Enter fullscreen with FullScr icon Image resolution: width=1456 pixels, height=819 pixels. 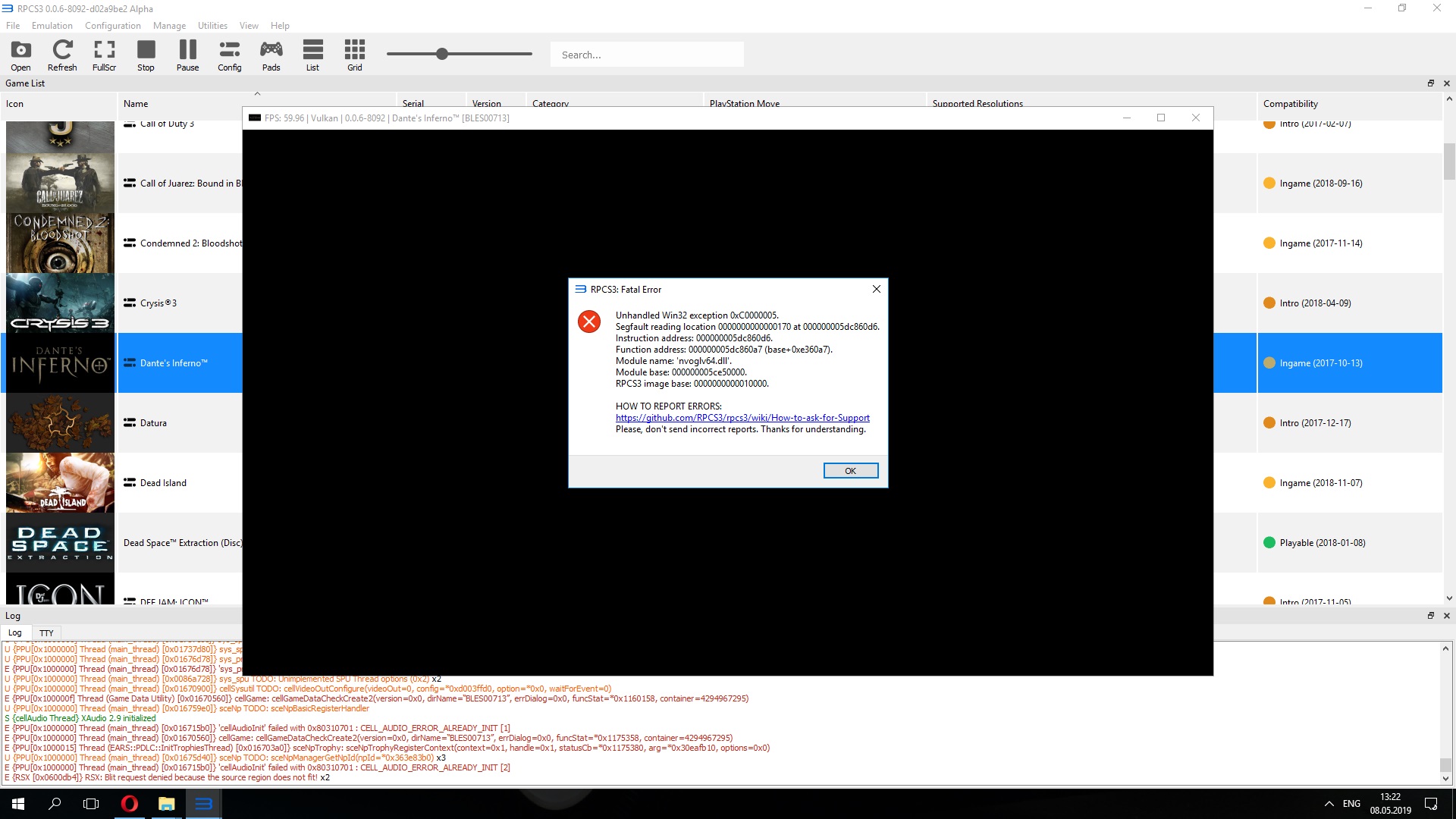104,55
